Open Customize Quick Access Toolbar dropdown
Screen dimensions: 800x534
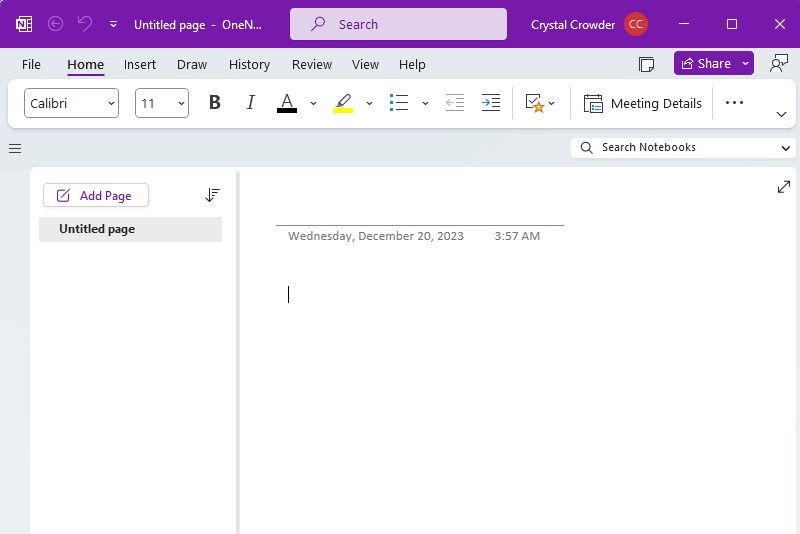(x=113, y=24)
